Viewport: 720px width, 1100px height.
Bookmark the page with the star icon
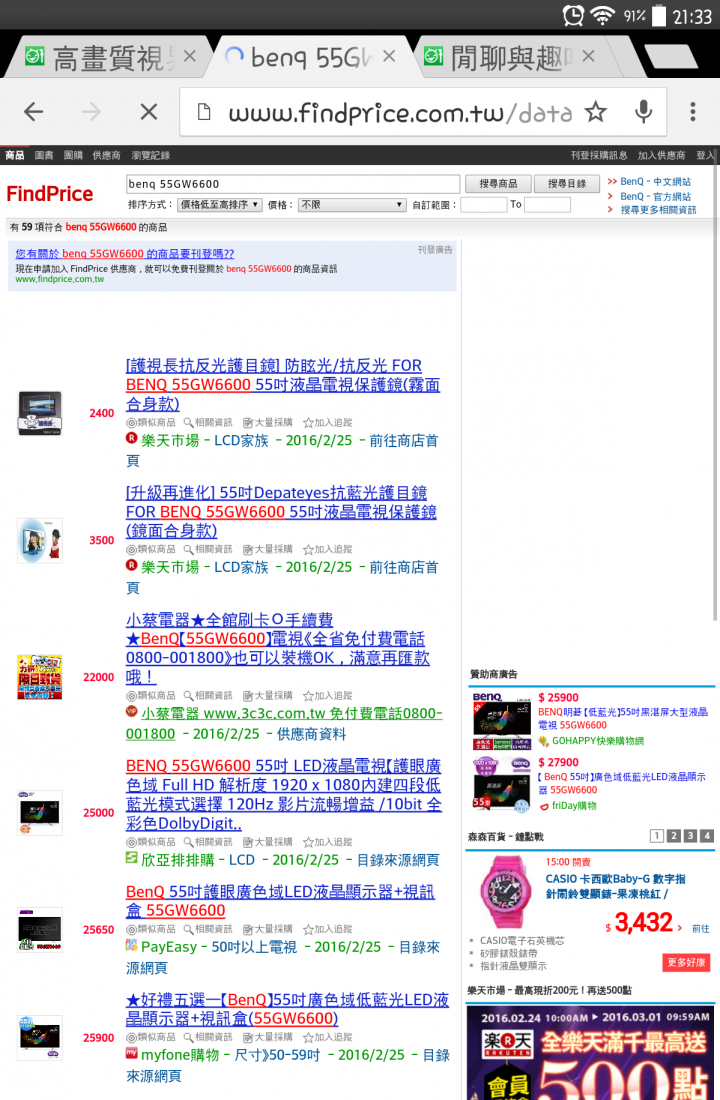tap(596, 112)
